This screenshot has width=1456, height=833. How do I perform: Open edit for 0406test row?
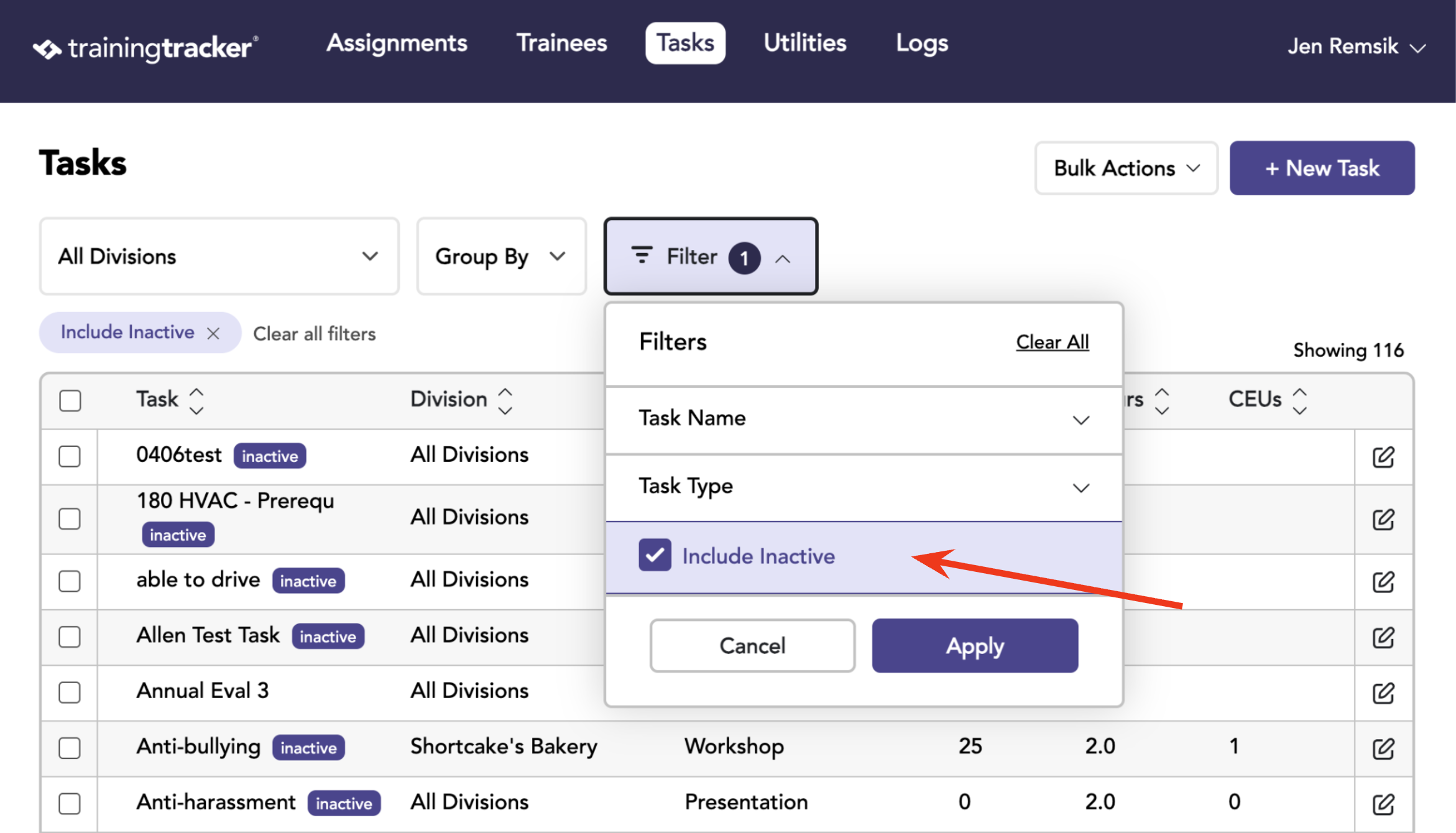coord(1383,457)
